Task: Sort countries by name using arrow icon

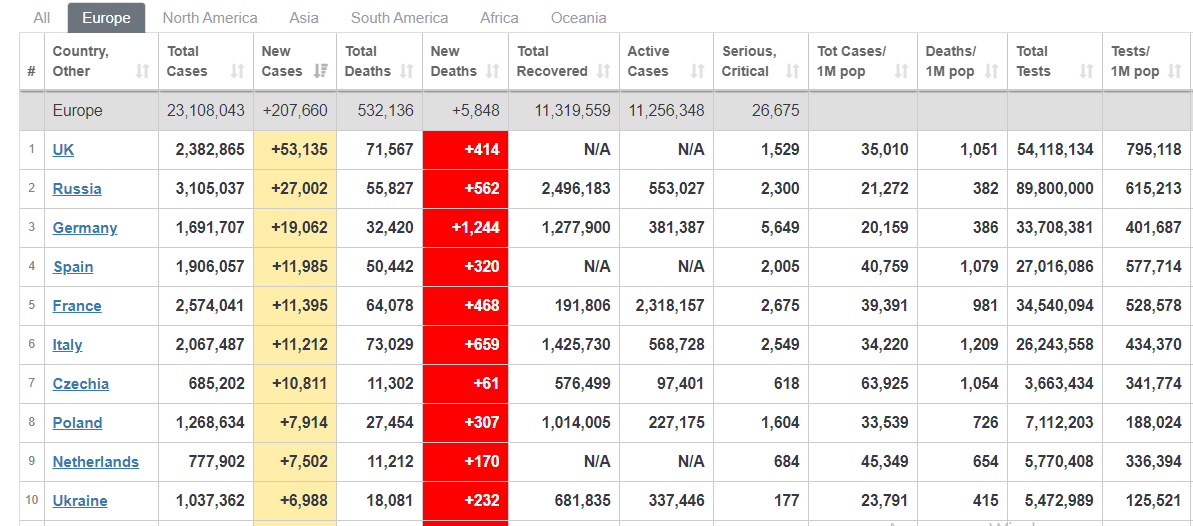Action: [142, 71]
